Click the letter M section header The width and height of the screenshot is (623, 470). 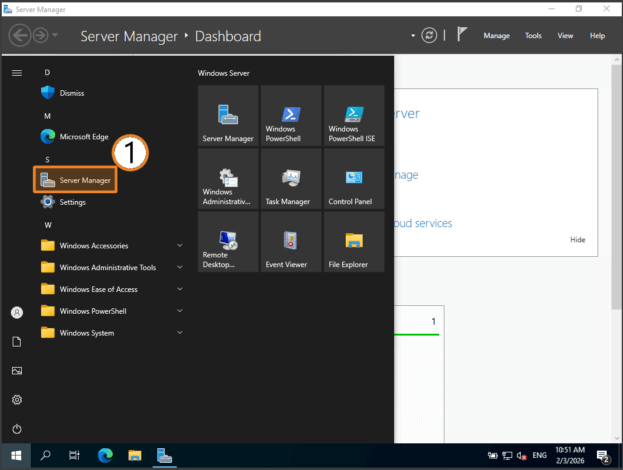point(47,116)
